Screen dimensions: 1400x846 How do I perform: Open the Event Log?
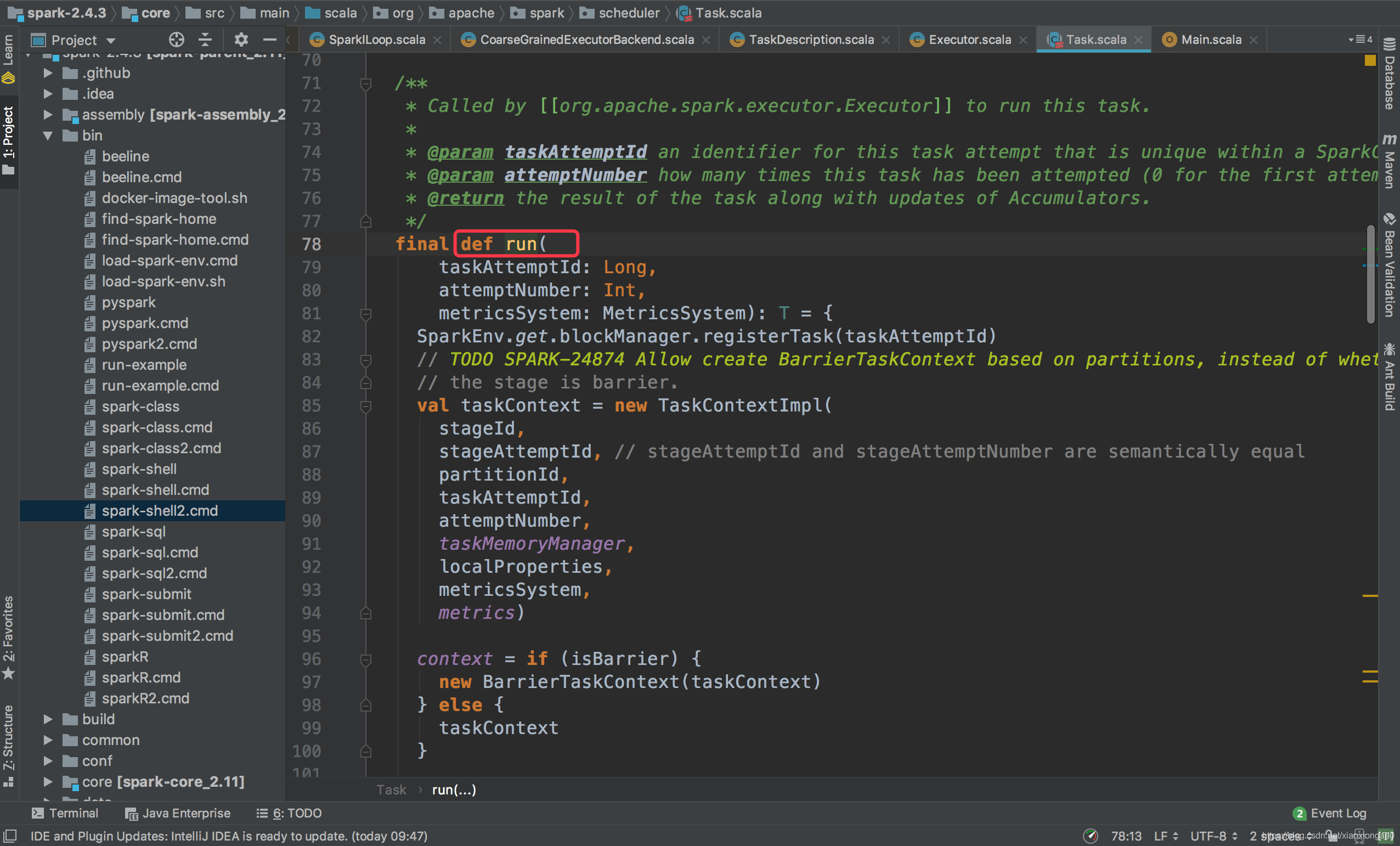tap(1330, 813)
